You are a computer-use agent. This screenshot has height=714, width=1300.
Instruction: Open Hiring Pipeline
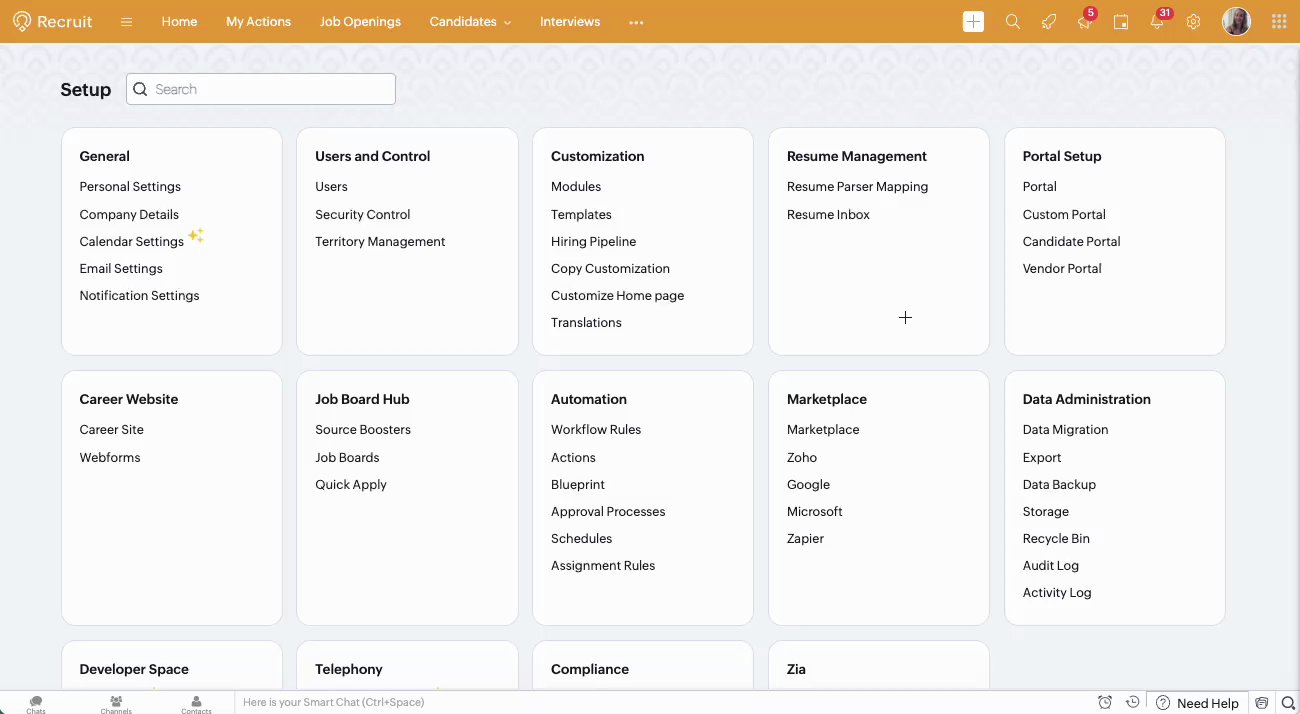coord(593,242)
